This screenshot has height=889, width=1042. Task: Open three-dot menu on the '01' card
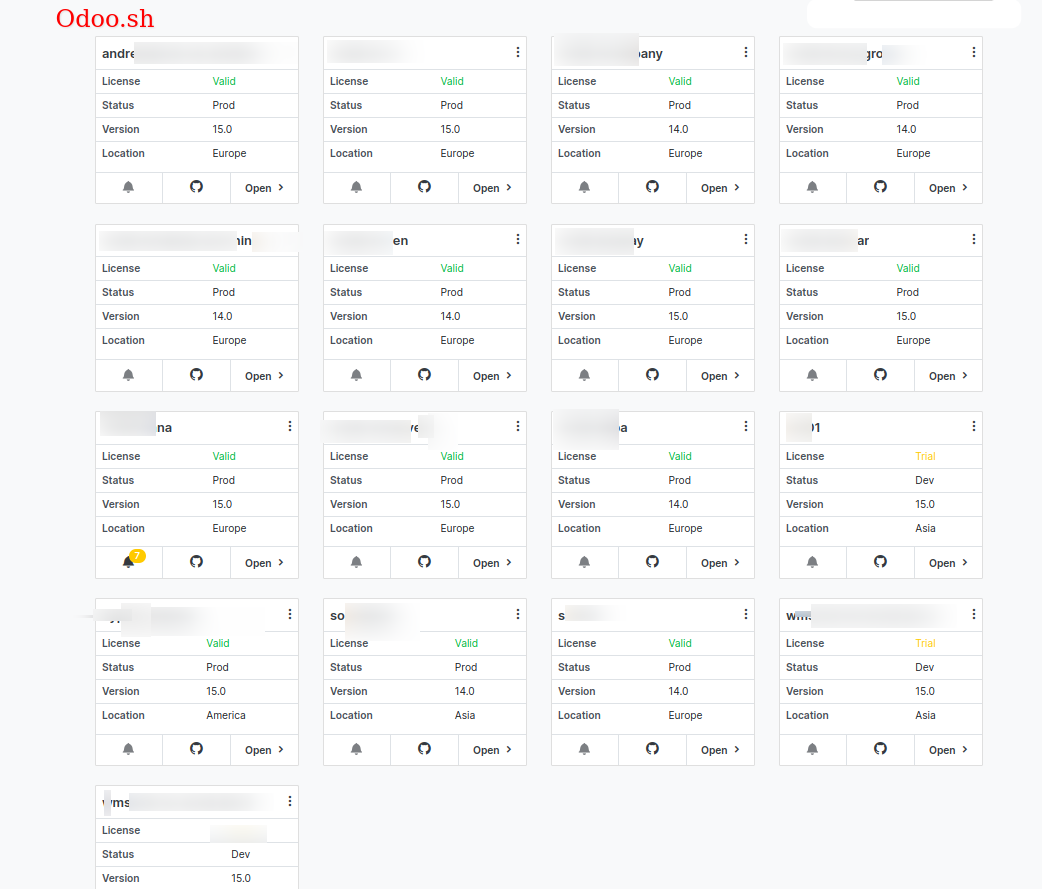(974, 426)
